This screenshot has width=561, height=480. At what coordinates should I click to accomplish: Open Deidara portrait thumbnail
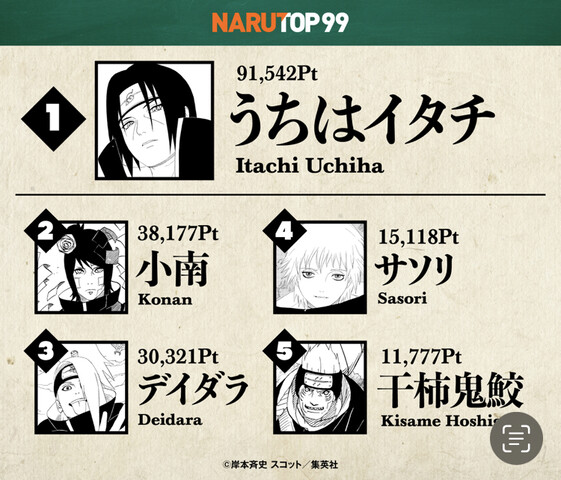click(x=82, y=387)
